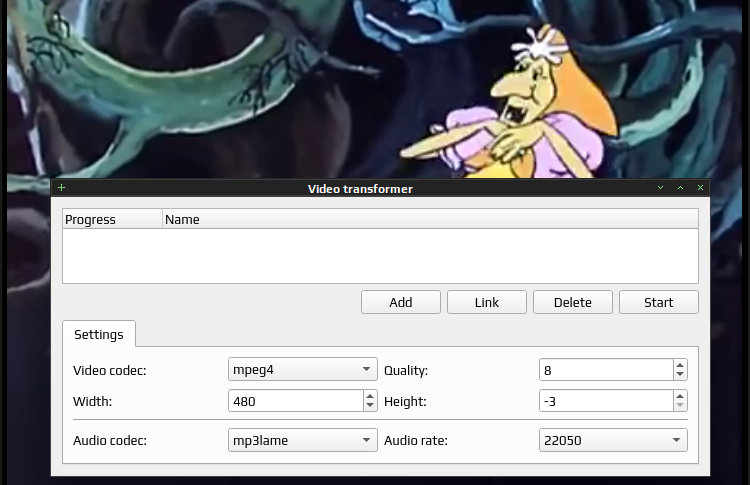Open the Video codec mpeg4 dropdown
Image resolution: width=750 pixels, height=485 pixels.
point(303,369)
